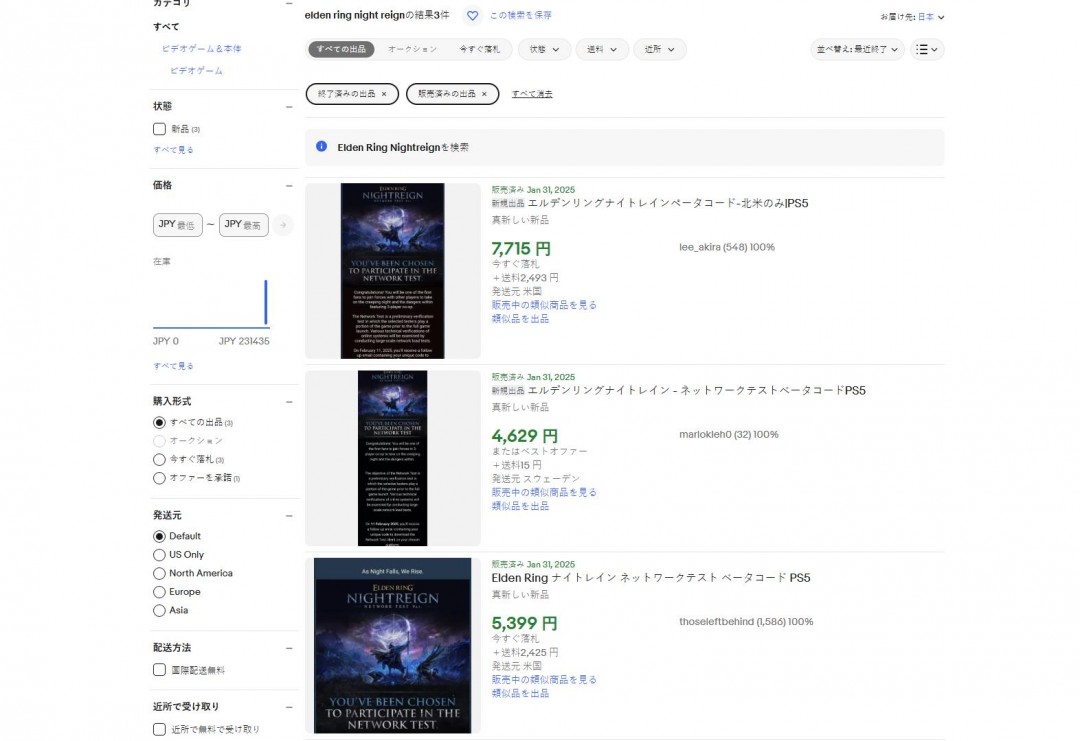Open ビデオゲーム subcategory
Viewport: 1080px width, 741px height.
196,71
